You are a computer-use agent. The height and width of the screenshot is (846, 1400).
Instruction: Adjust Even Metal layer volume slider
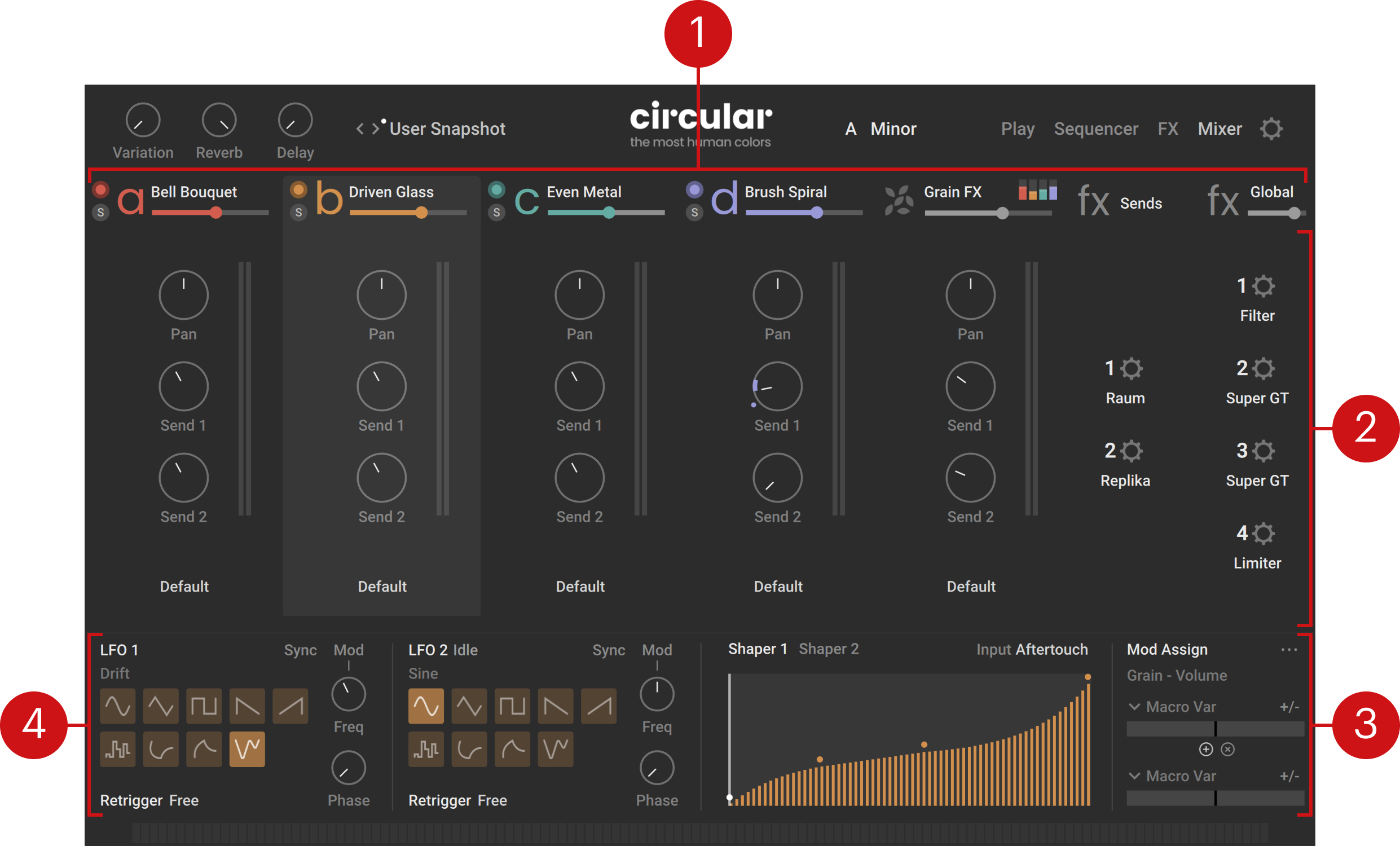pos(609,213)
